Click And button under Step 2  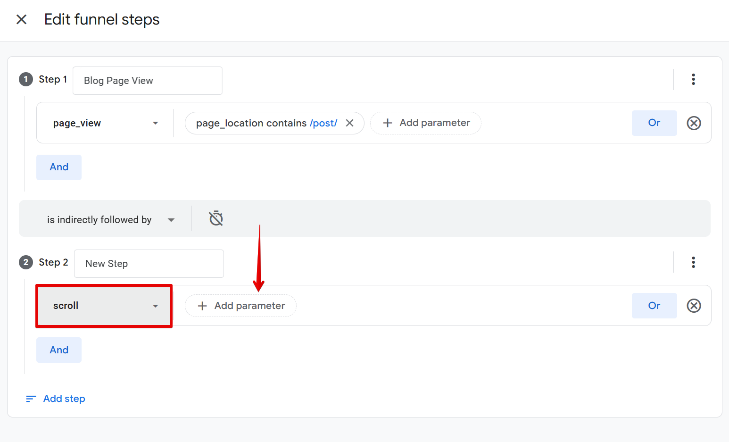[59, 350]
